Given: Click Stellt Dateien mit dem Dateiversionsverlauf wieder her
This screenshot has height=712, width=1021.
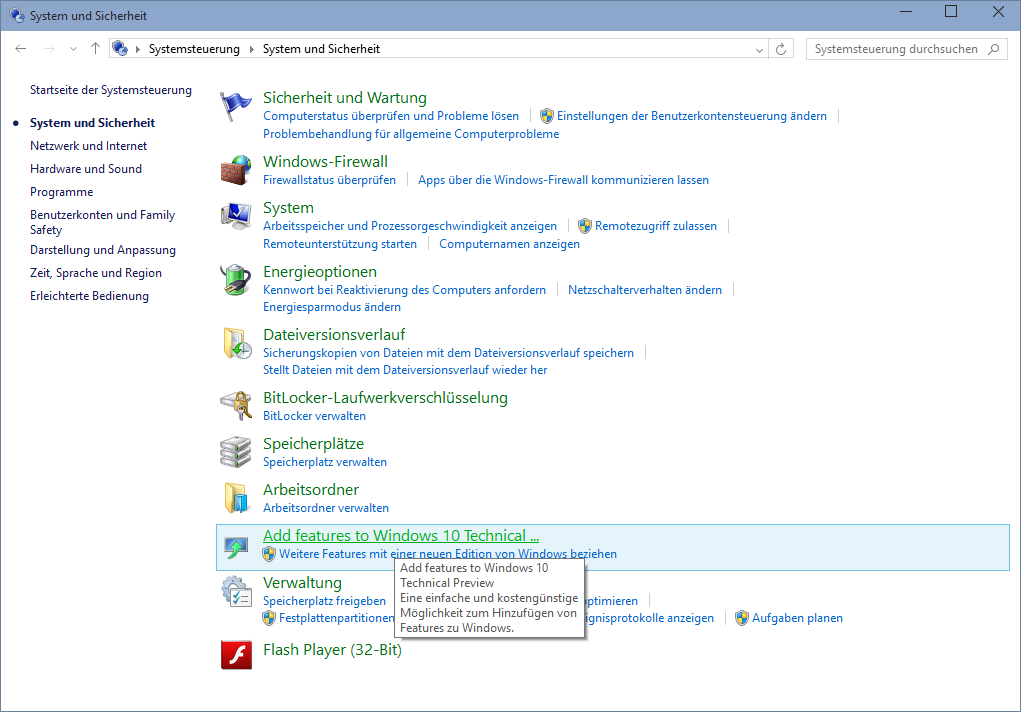Looking at the screenshot, I should click(405, 370).
